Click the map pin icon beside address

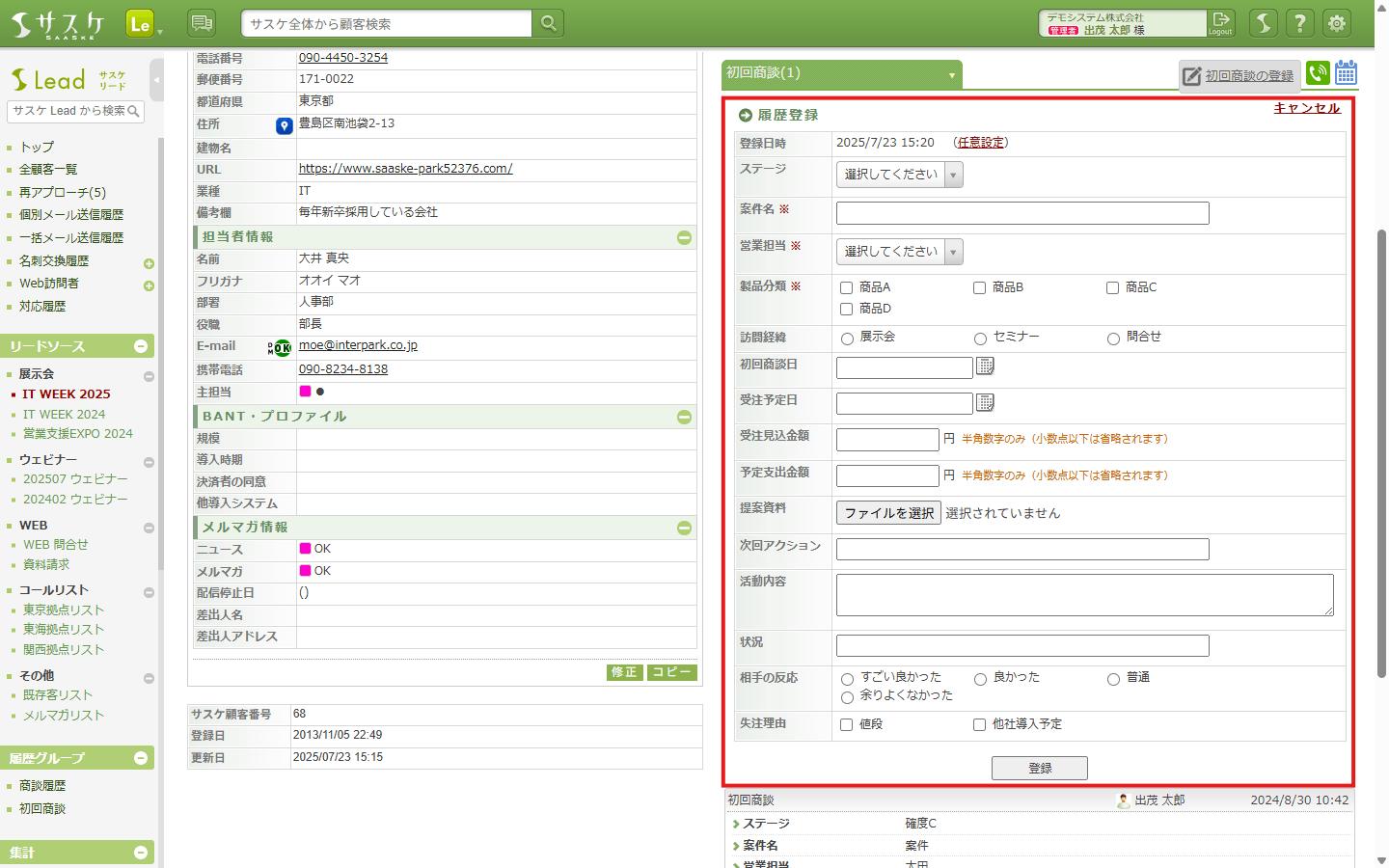coord(284,125)
